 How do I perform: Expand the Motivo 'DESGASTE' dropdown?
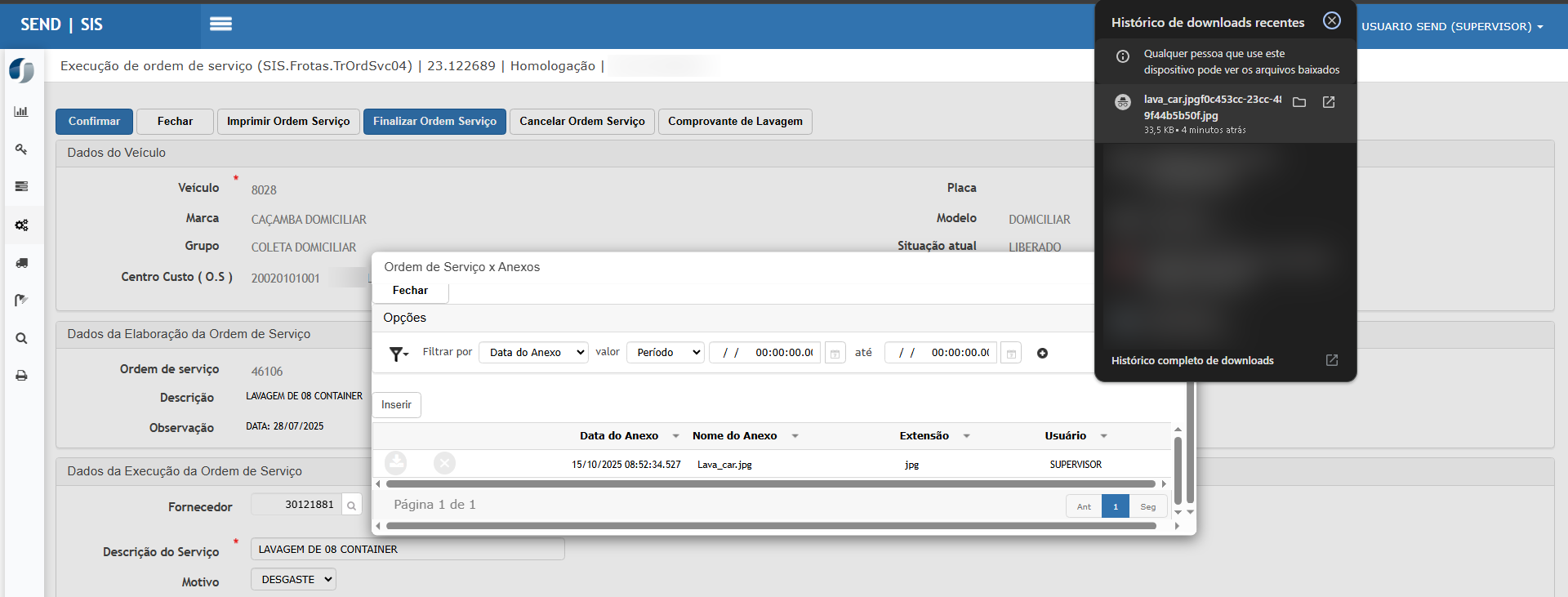(294, 579)
